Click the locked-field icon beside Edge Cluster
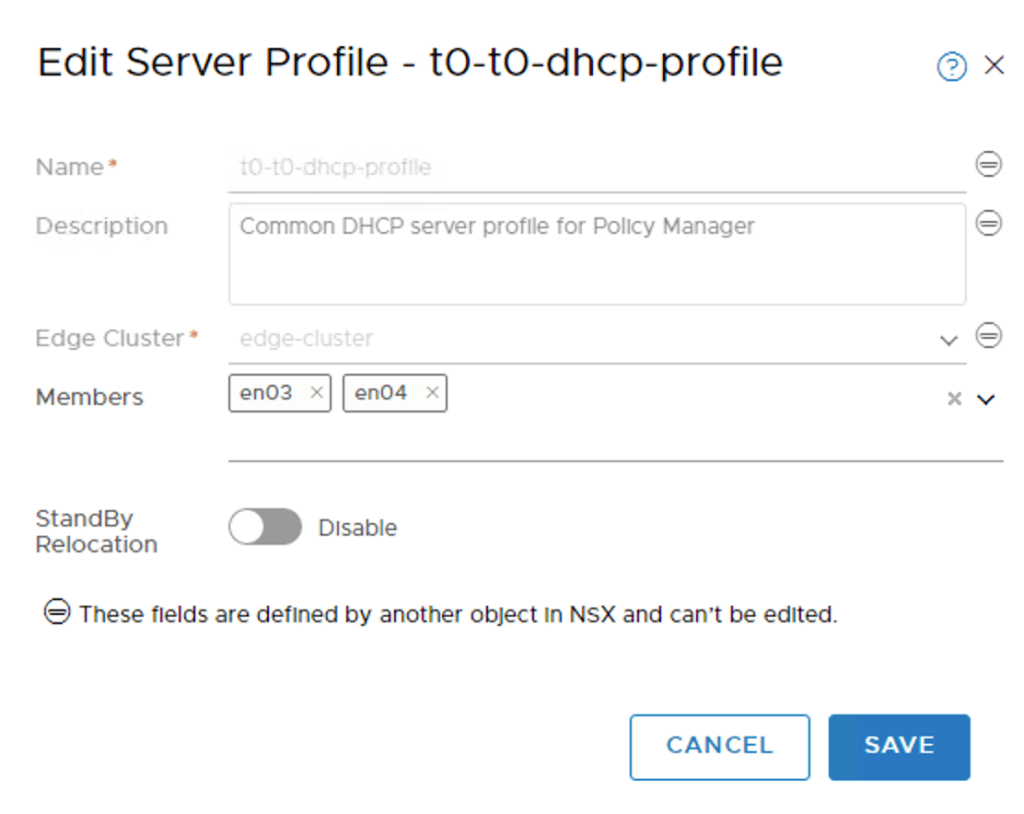This screenshot has width=1024, height=814. point(988,336)
